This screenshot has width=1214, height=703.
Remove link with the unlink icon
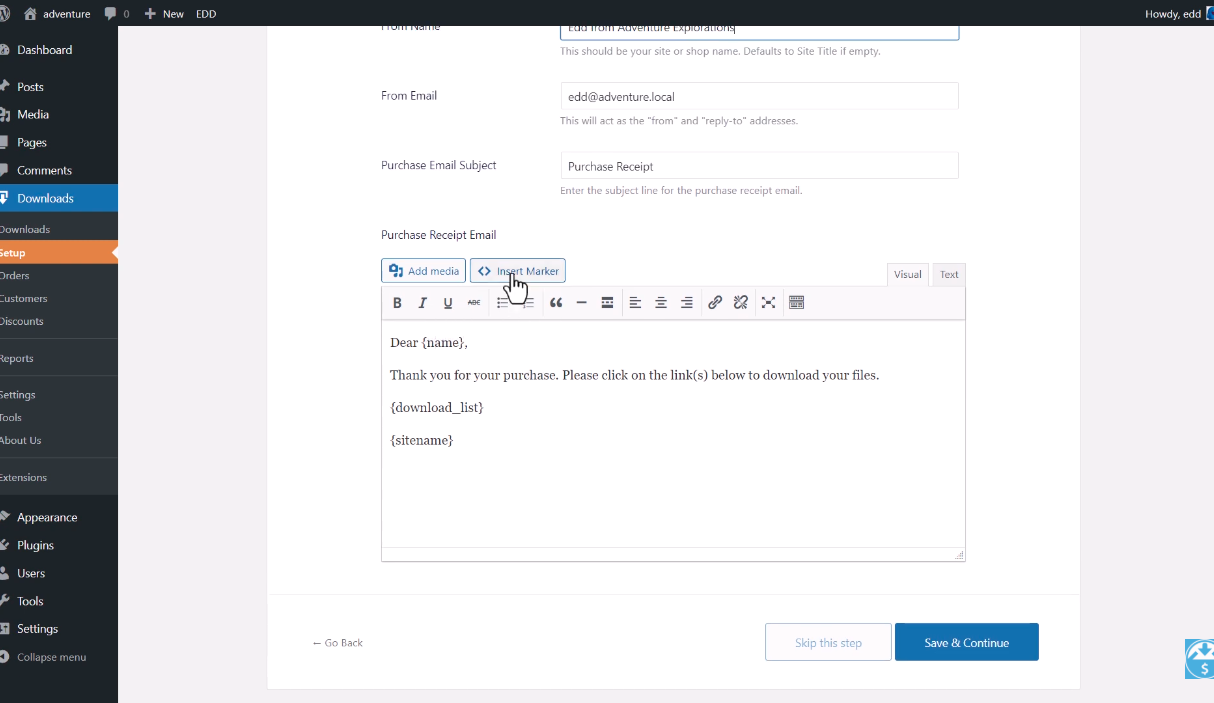point(741,303)
